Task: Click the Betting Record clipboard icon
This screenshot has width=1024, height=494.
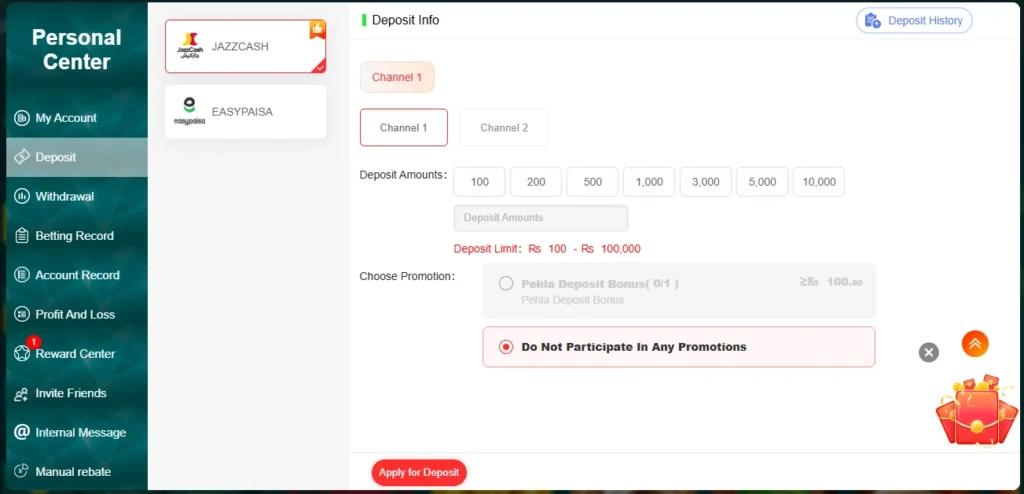Action: (x=22, y=236)
